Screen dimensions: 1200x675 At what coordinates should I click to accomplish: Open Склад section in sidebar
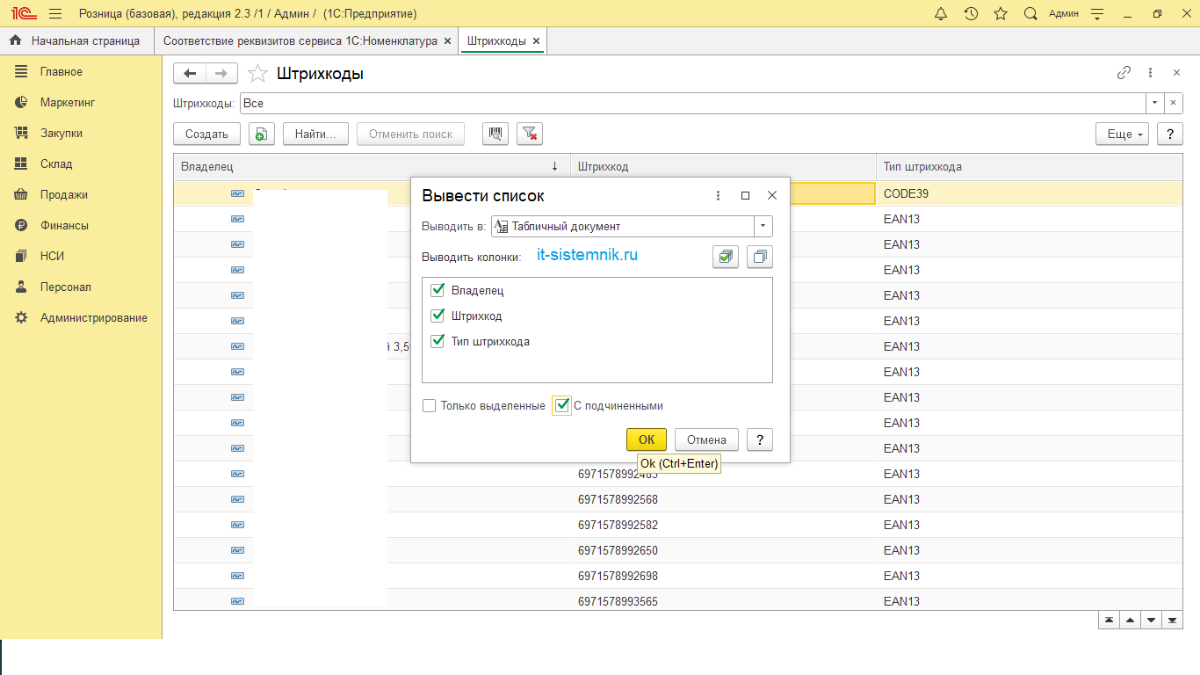[x=56, y=164]
